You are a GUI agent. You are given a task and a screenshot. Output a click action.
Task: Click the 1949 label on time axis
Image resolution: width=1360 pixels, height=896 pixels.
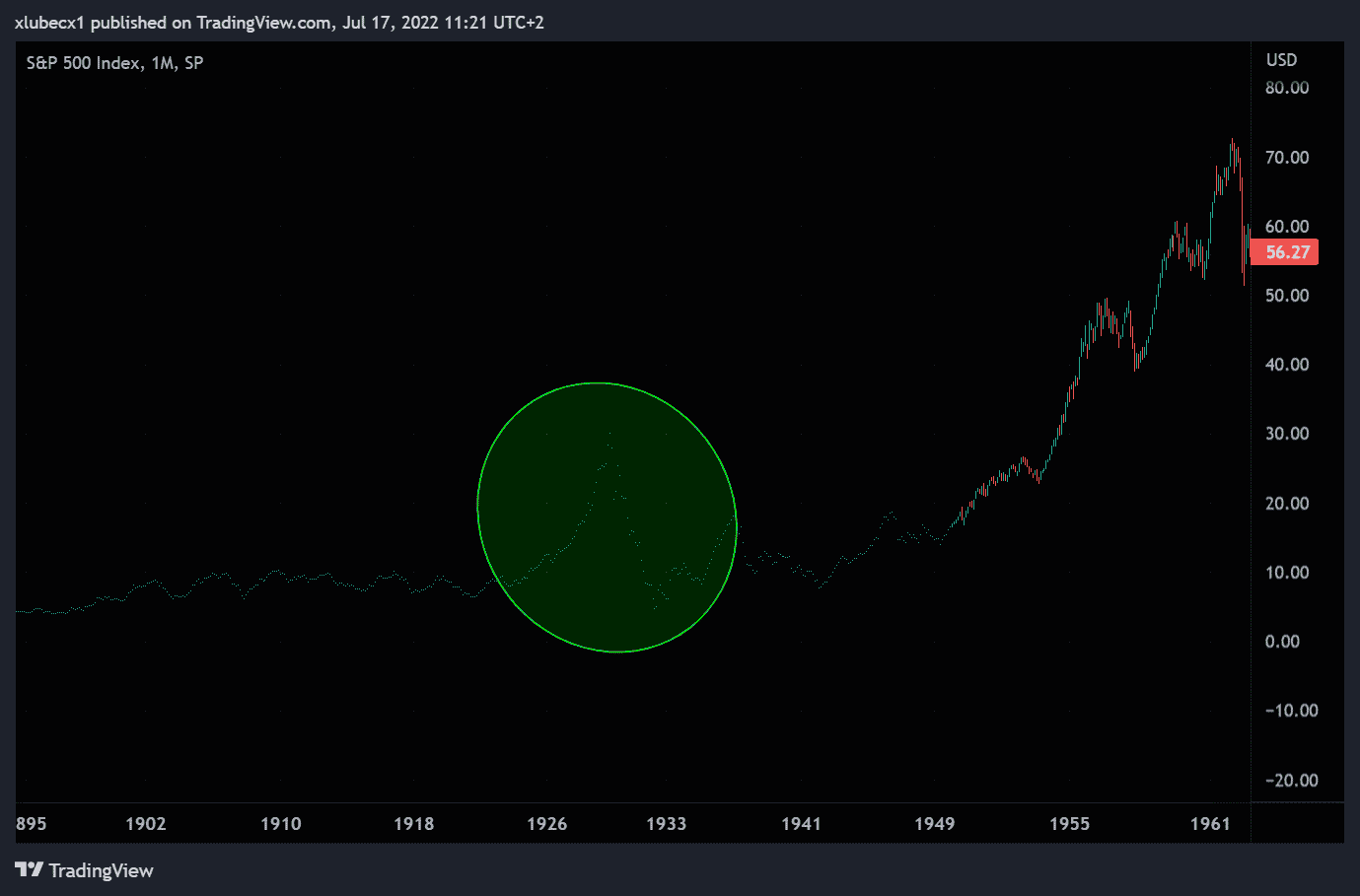934,824
